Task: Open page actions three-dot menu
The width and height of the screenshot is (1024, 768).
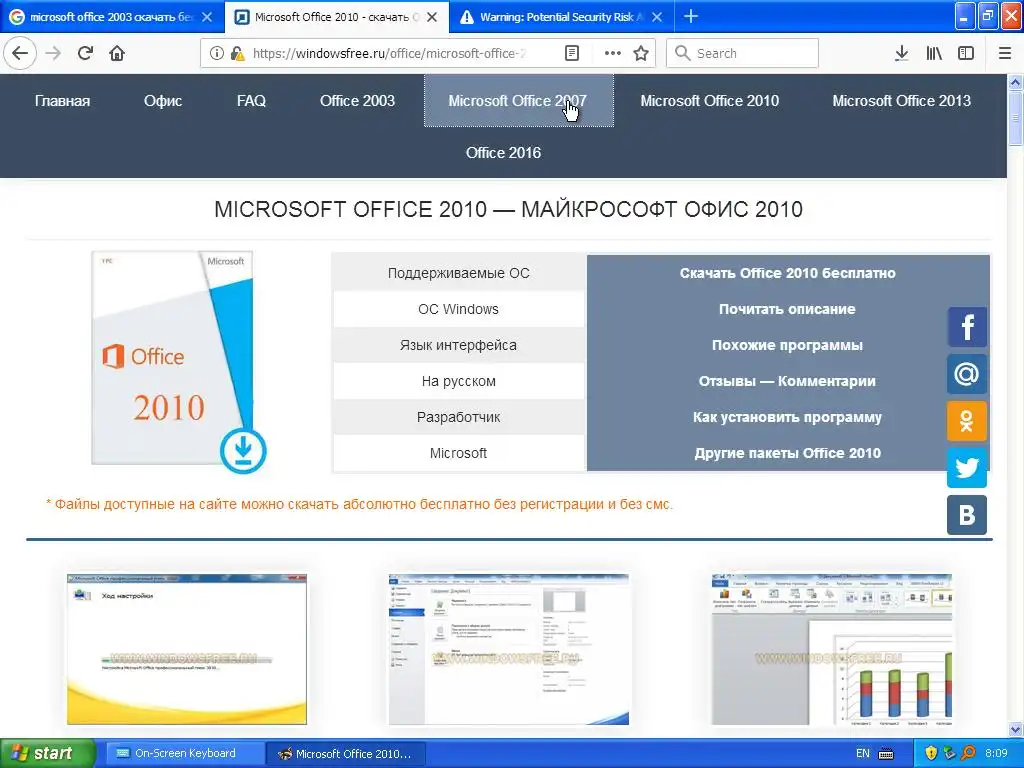Action: click(x=612, y=53)
